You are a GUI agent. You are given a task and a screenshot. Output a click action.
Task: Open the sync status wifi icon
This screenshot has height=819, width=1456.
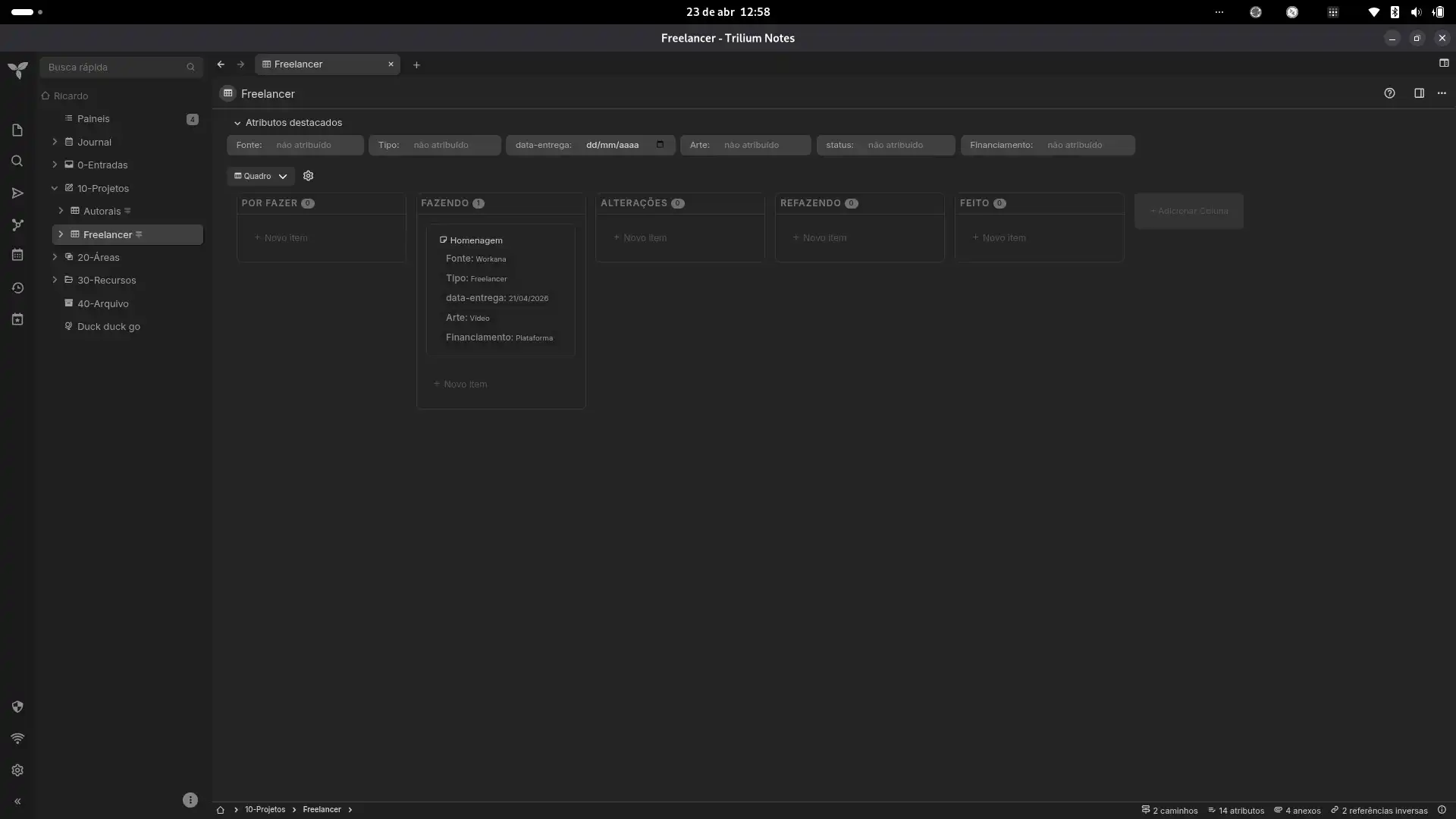[17, 739]
